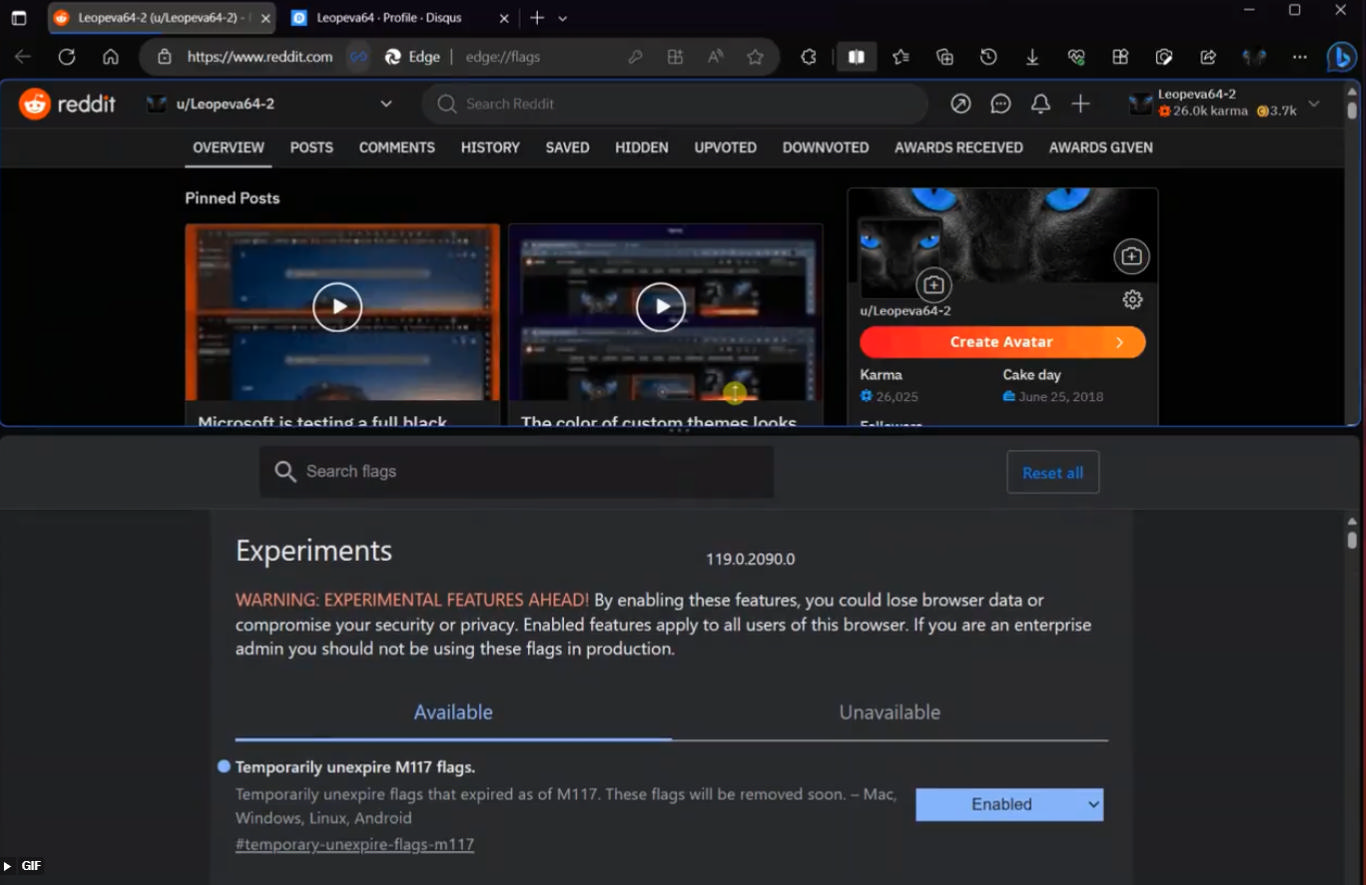This screenshot has height=885, width=1366.
Task: Open the Extensions puzzle icon
Action: (808, 57)
